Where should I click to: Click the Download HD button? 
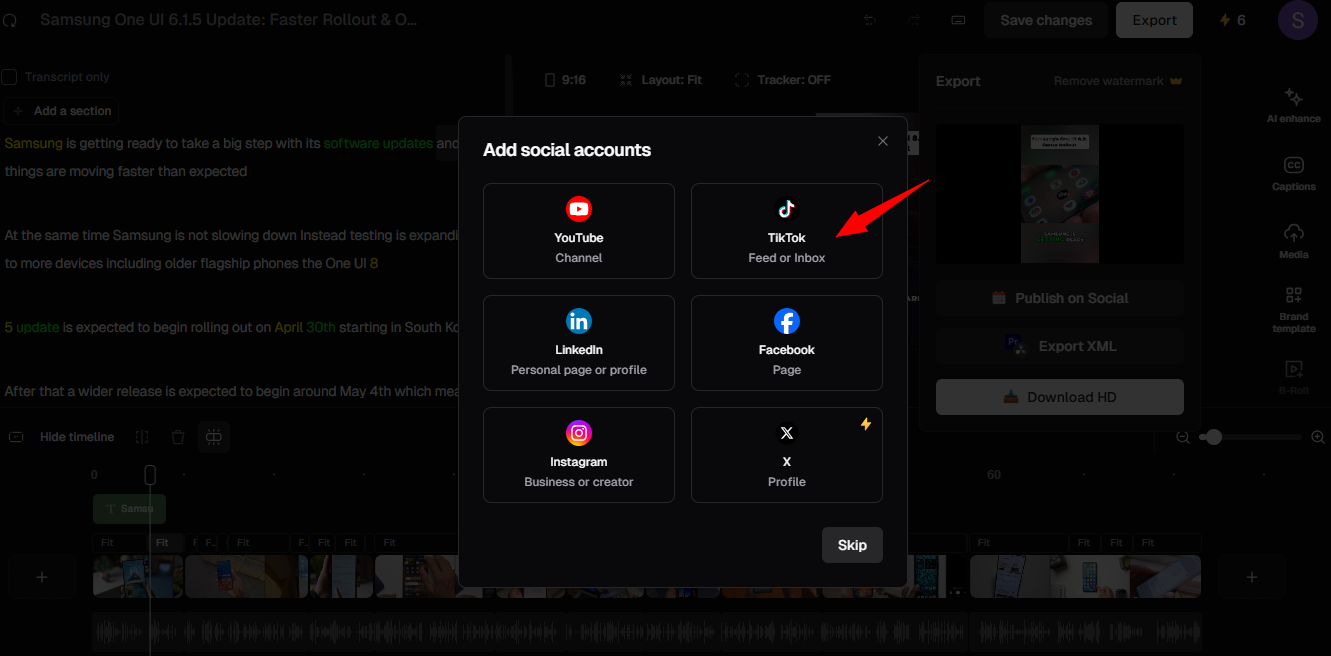(x=1060, y=397)
